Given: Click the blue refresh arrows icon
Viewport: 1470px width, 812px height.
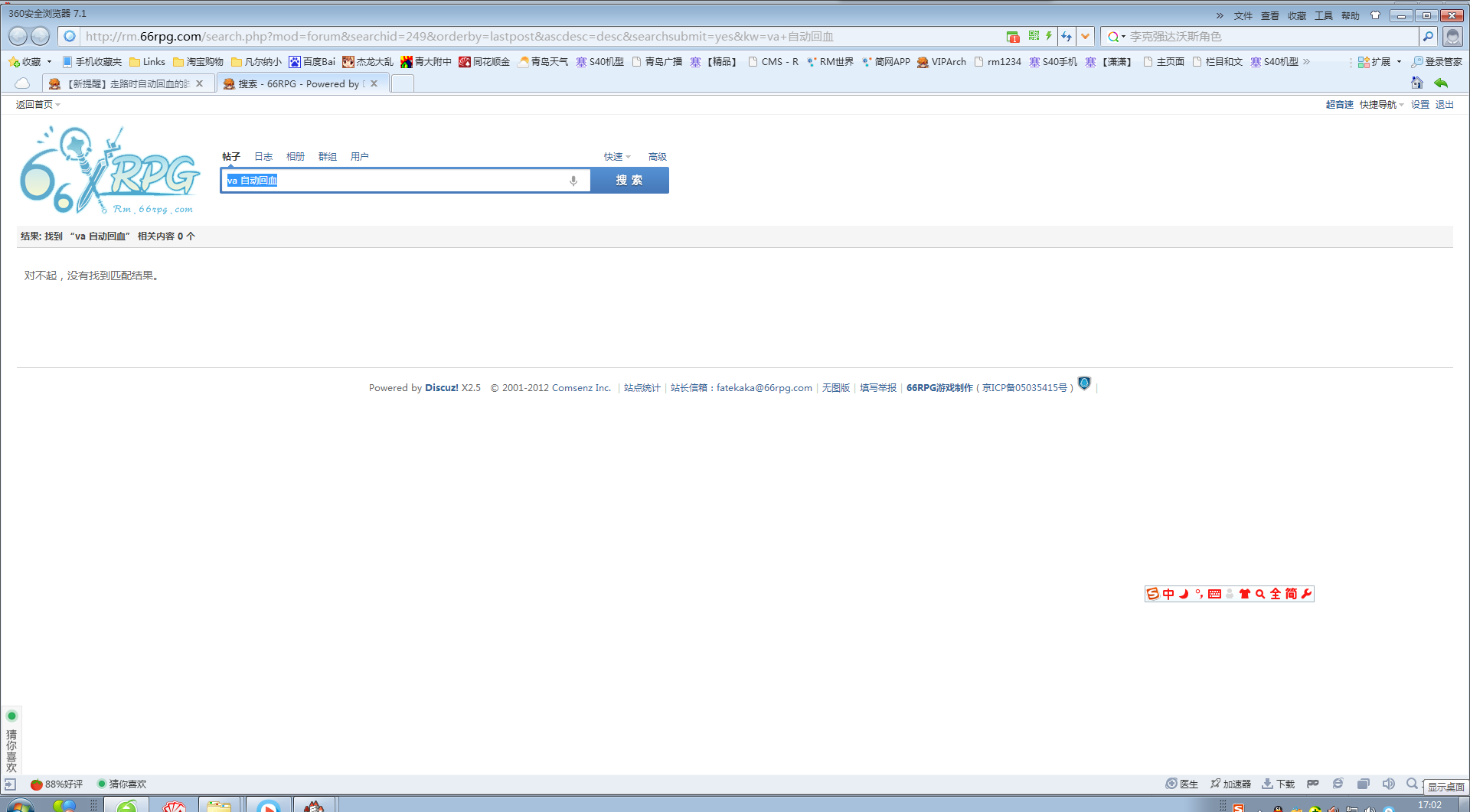Looking at the screenshot, I should [1067, 36].
